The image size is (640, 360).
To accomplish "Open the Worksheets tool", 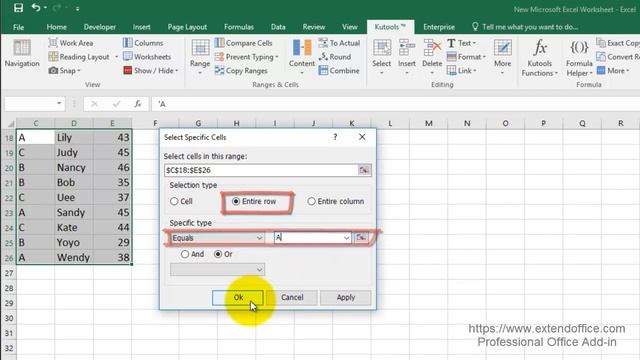I will click(x=147, y=57).
